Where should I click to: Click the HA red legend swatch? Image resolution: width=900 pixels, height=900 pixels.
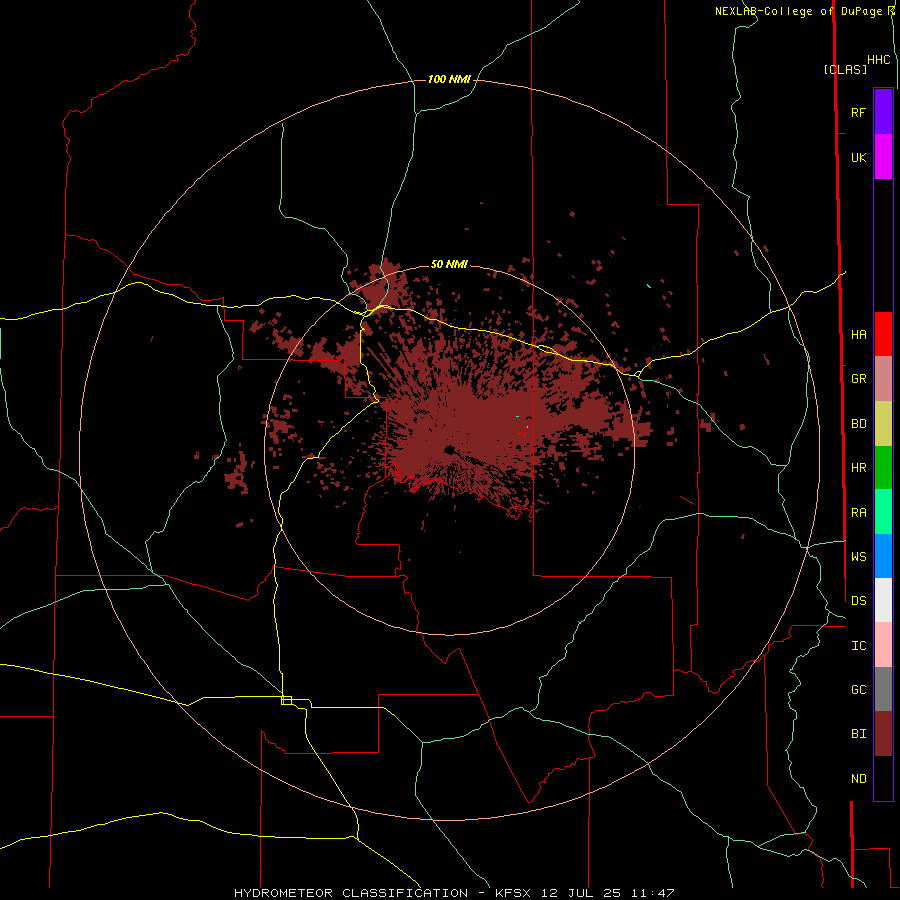point(883,334)
